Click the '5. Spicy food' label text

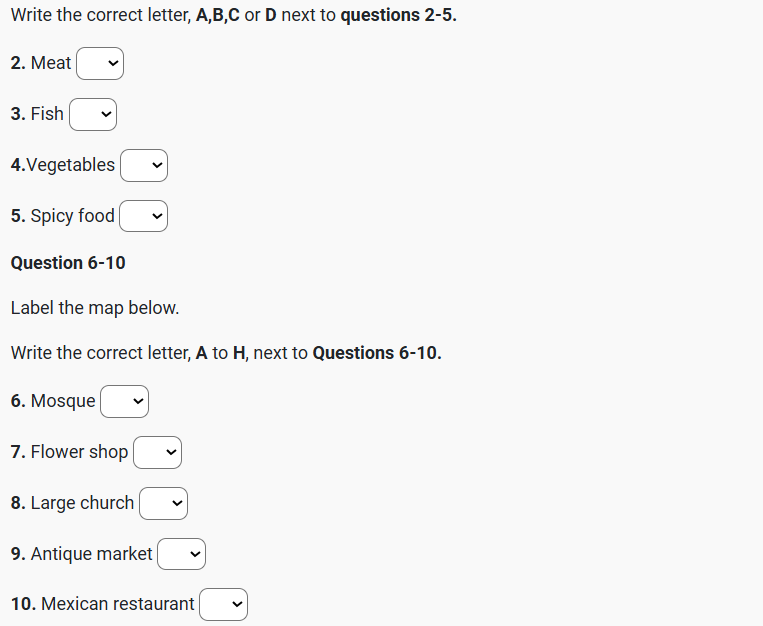point(63,216)
